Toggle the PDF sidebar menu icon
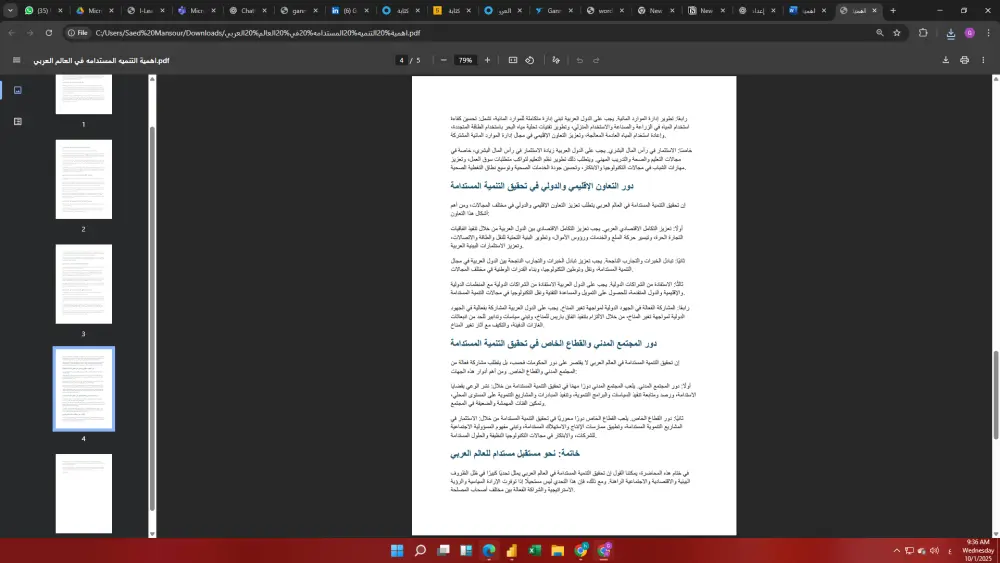This screenshot has height=563, width=1000. (17, 60)
